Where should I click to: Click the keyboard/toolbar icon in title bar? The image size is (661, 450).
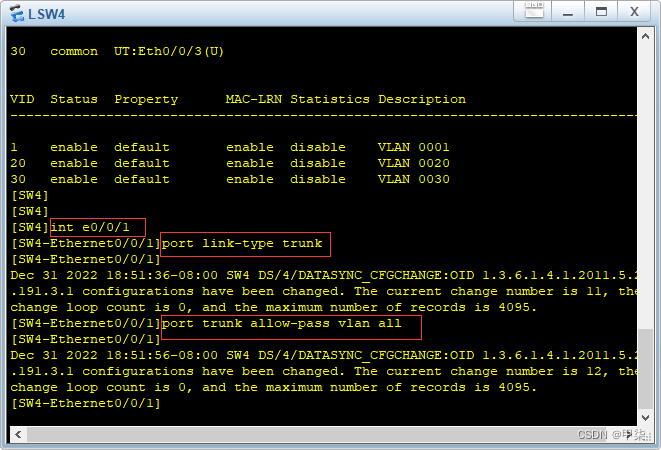(x=534, y=10)
